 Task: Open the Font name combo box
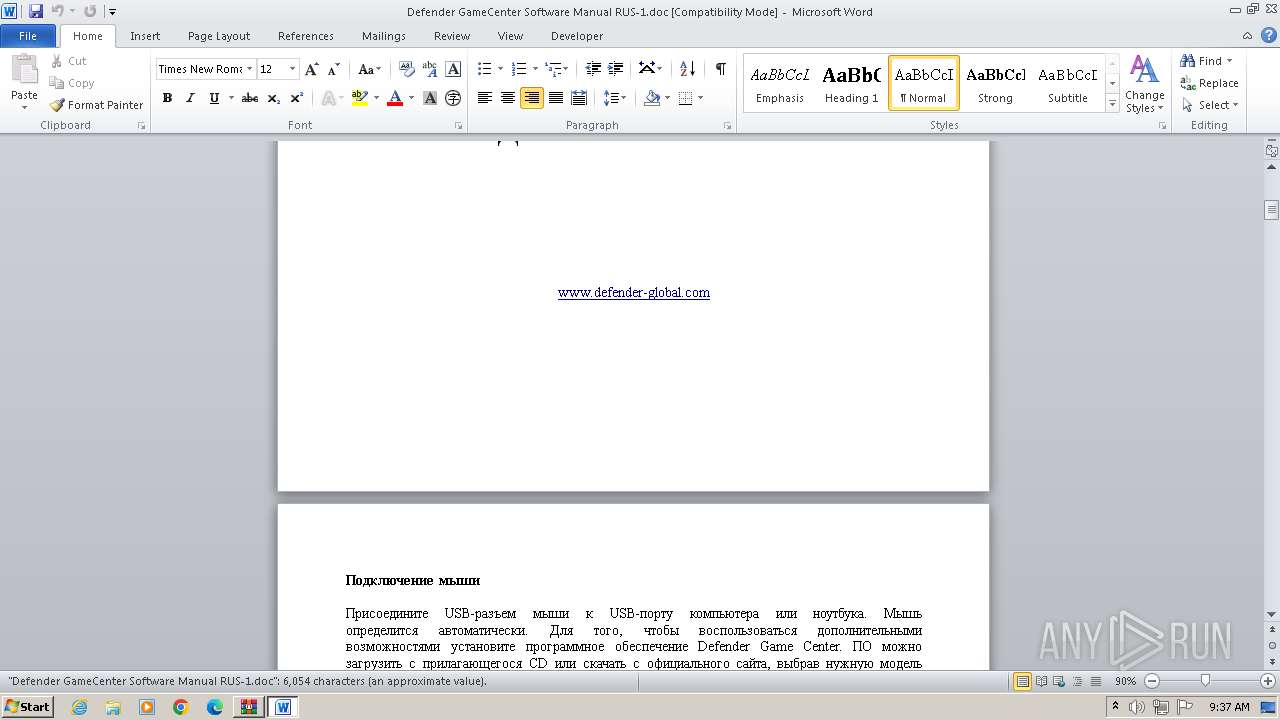205,69
